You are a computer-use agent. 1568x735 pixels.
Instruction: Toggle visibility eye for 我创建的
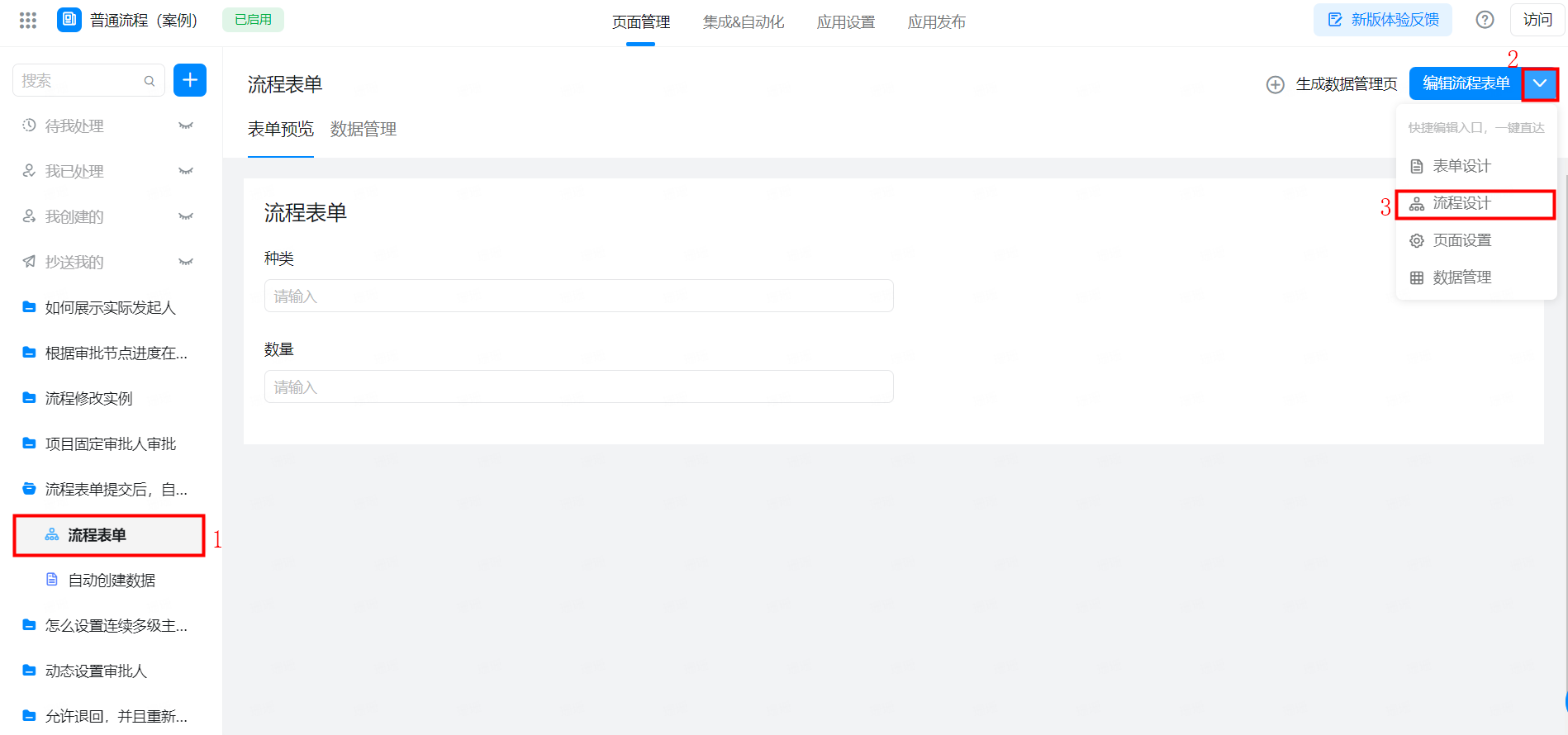(x=186, y=216)
